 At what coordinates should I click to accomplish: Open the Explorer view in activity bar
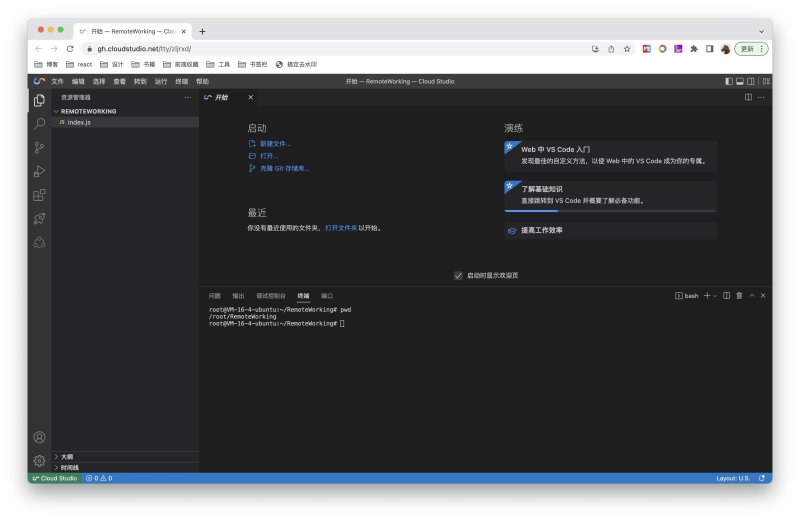[39, 101]
